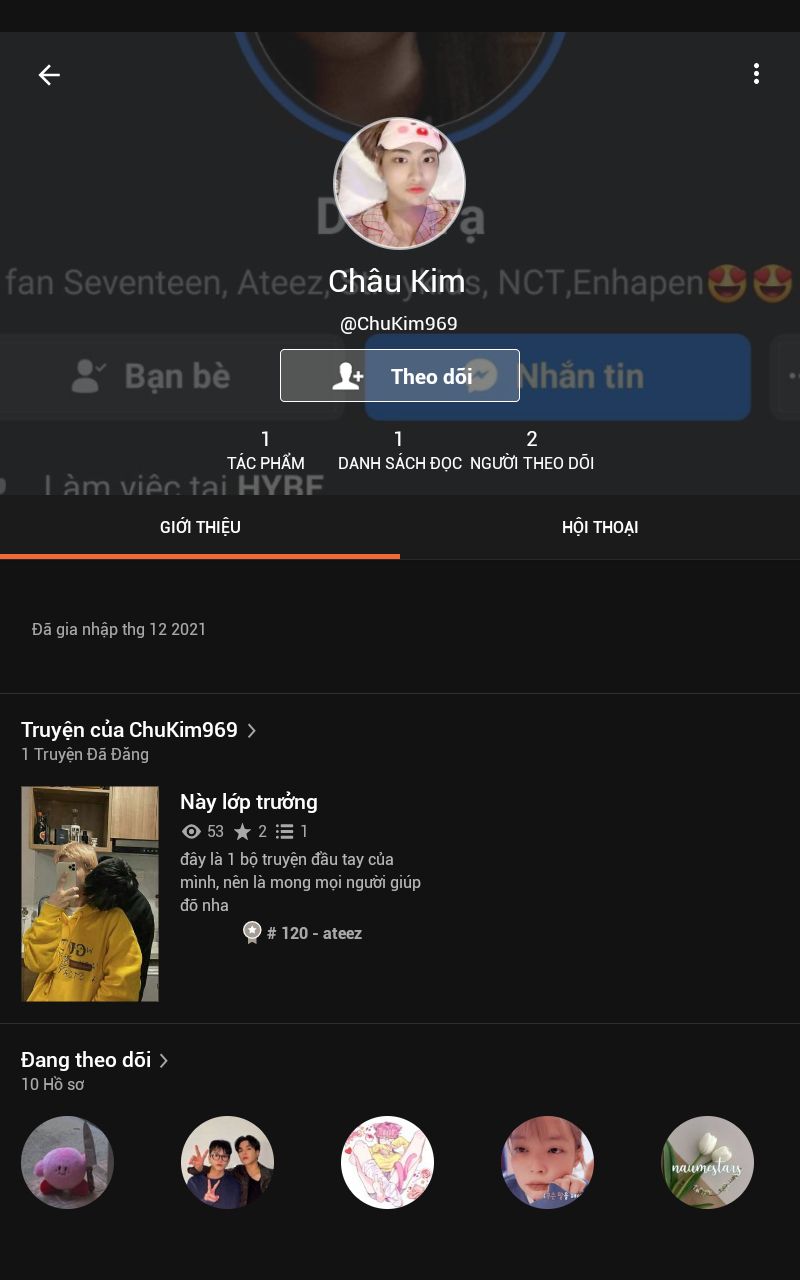
Task: Expand the Đang theo dõi section chevron
Action: click(x=164, y=1060)
